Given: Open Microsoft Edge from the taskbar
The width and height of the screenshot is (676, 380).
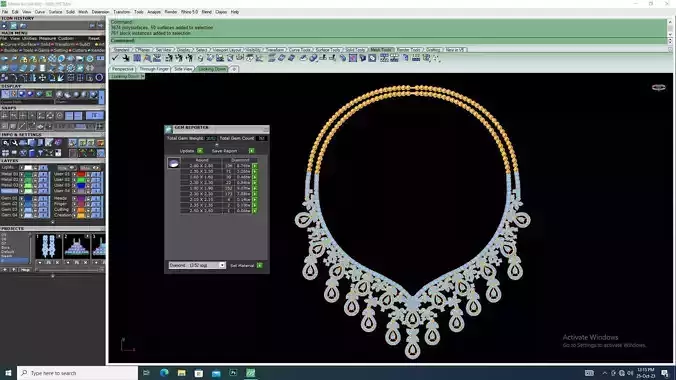Looking at the screenshot, I should coord(164,373).
